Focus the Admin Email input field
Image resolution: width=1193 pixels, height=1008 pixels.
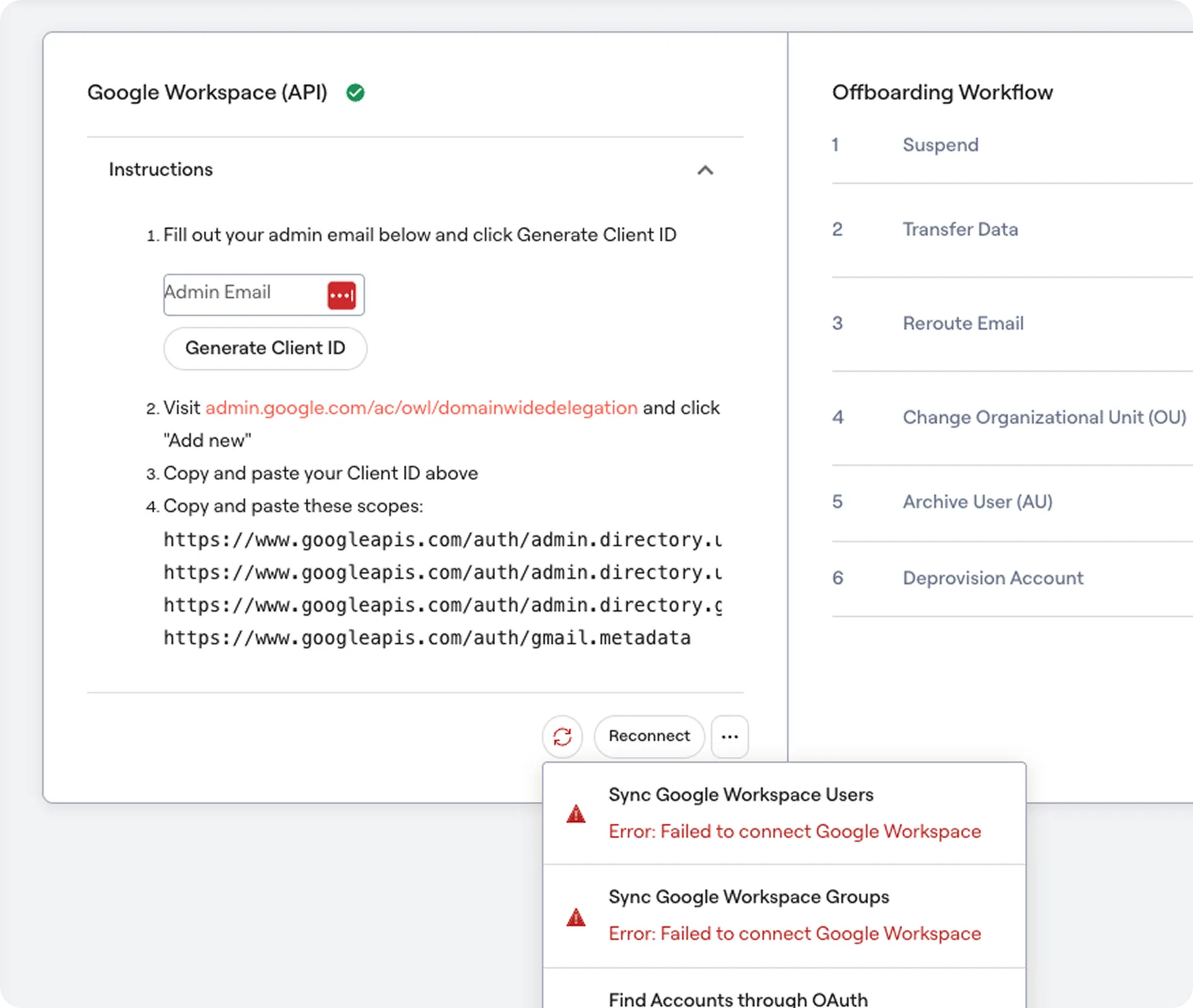[x=264, y=295]
